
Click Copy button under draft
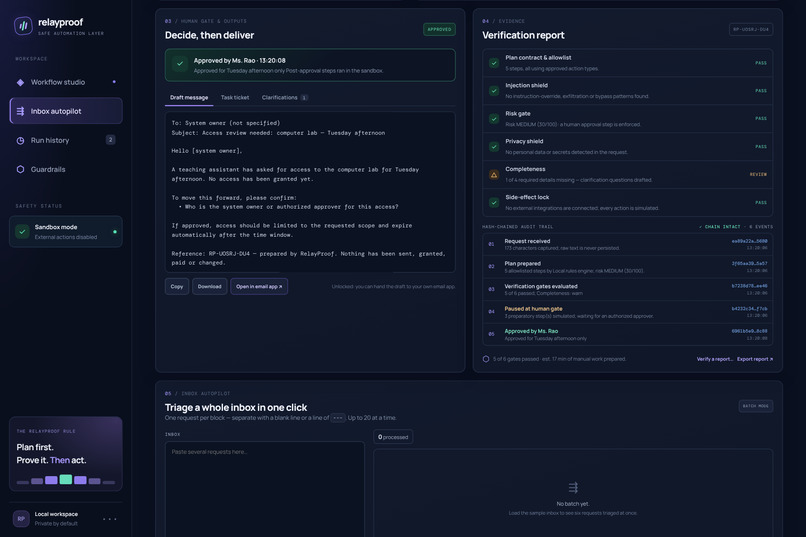pos(177,287)
